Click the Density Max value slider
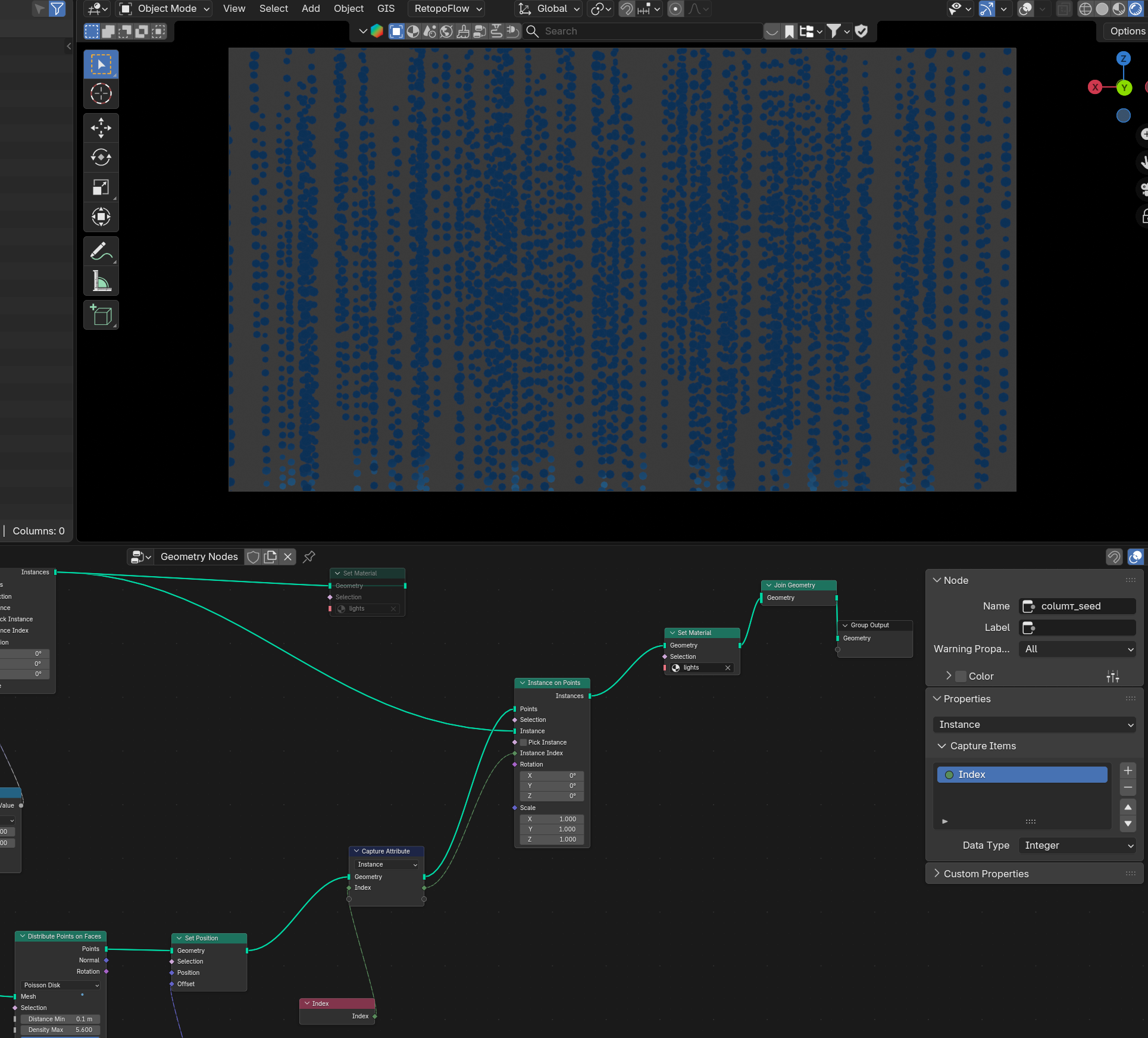 point(60,1030)
